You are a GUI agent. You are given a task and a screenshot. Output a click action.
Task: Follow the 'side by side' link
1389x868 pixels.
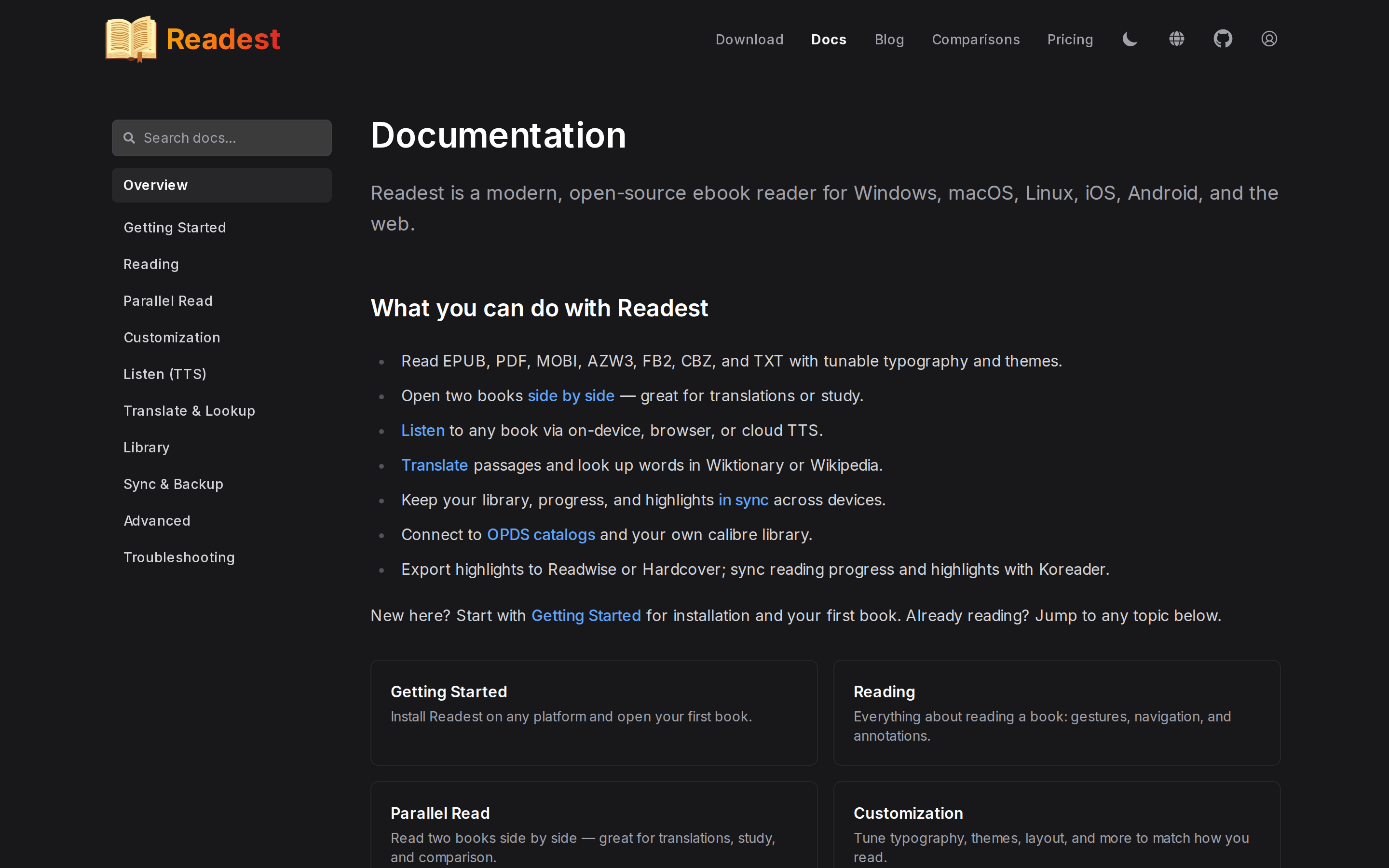571,395
